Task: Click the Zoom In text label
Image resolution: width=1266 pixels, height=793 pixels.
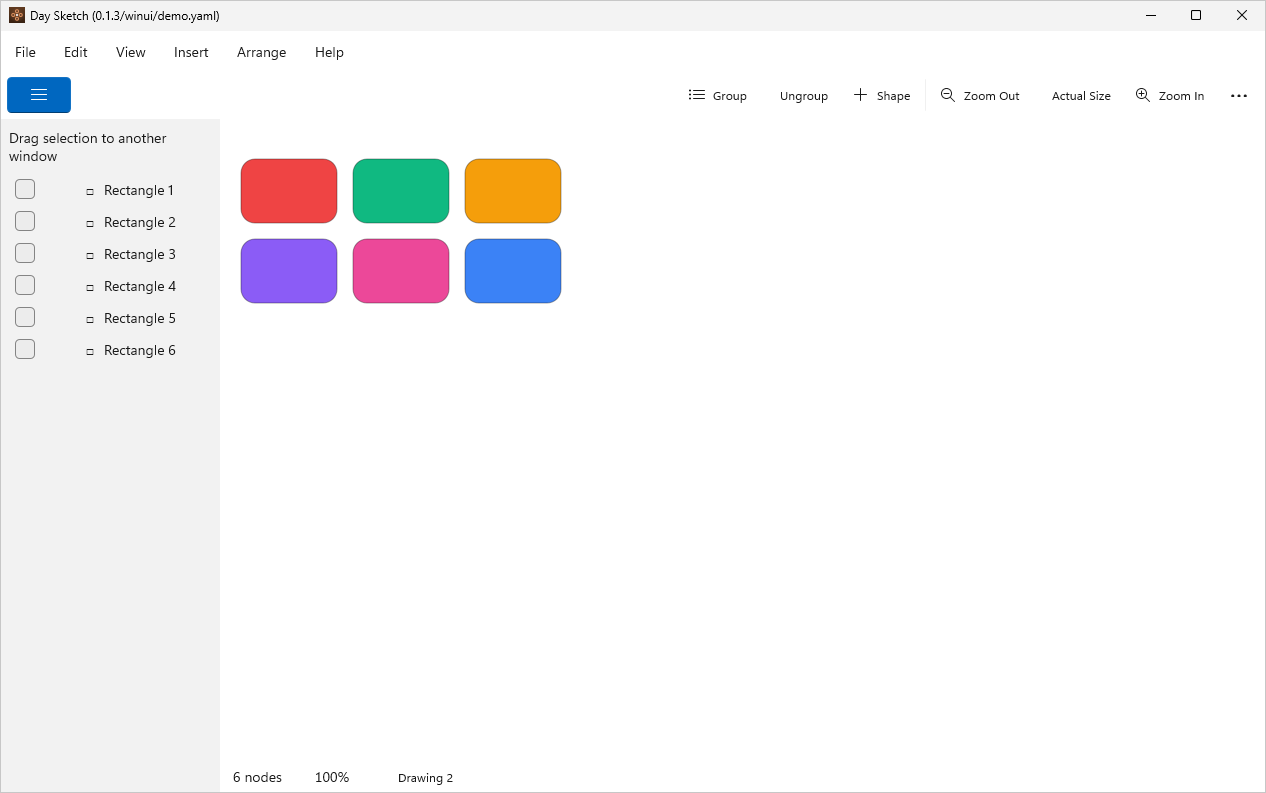Action: point(1181,96)
